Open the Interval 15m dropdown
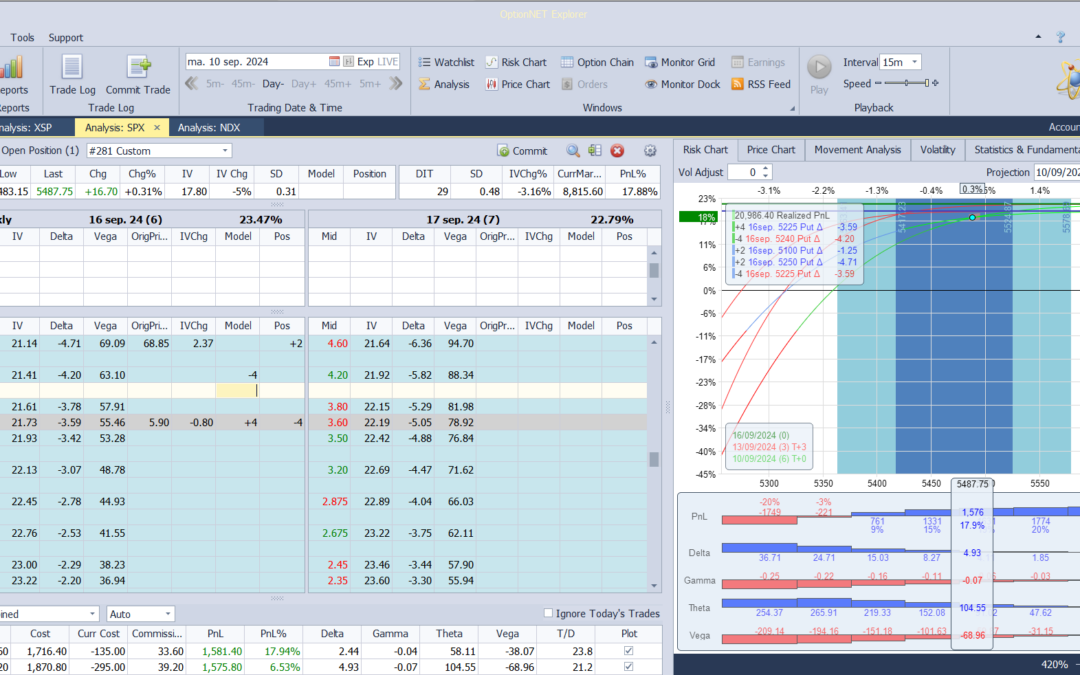Screen dimensions: 1080x675 (x=915, y=62)
